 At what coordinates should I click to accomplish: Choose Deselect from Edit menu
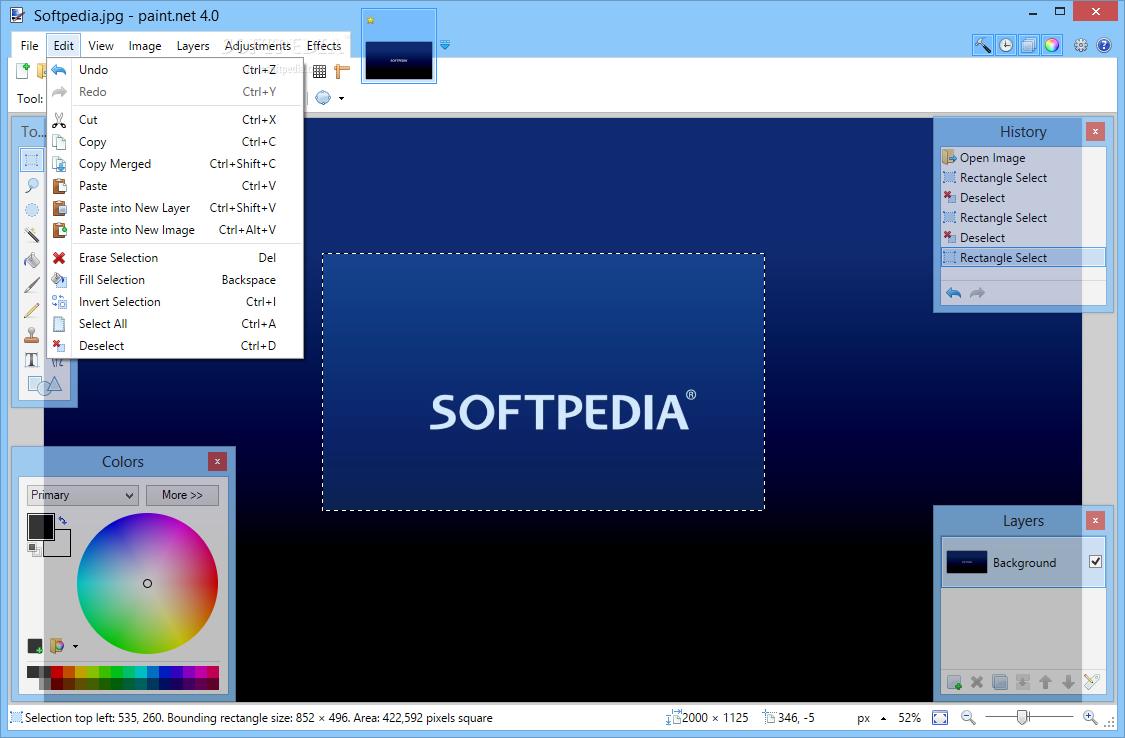[x=176, y=346]
